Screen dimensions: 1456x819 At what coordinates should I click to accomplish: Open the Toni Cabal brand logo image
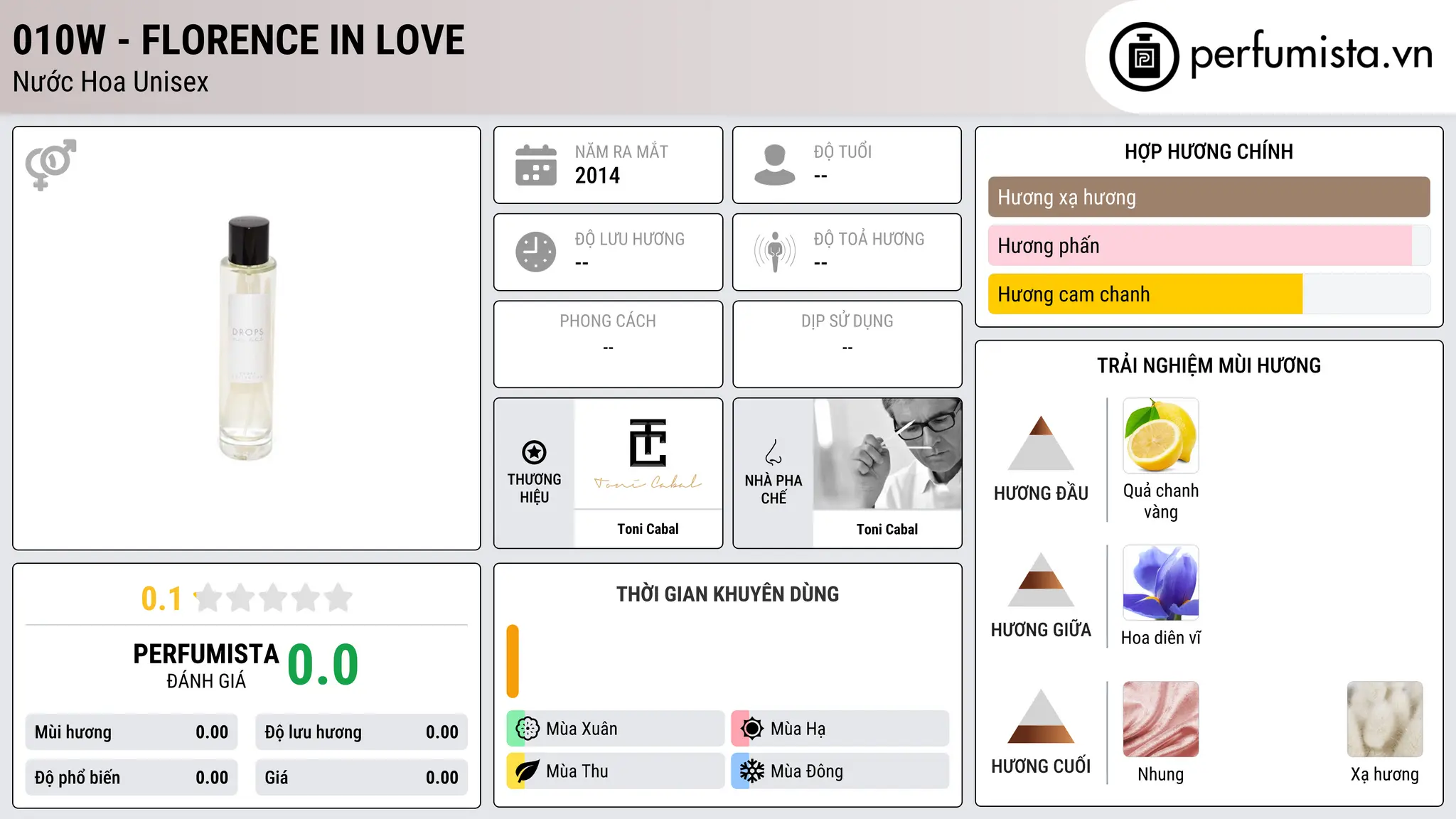click(648, 454)
